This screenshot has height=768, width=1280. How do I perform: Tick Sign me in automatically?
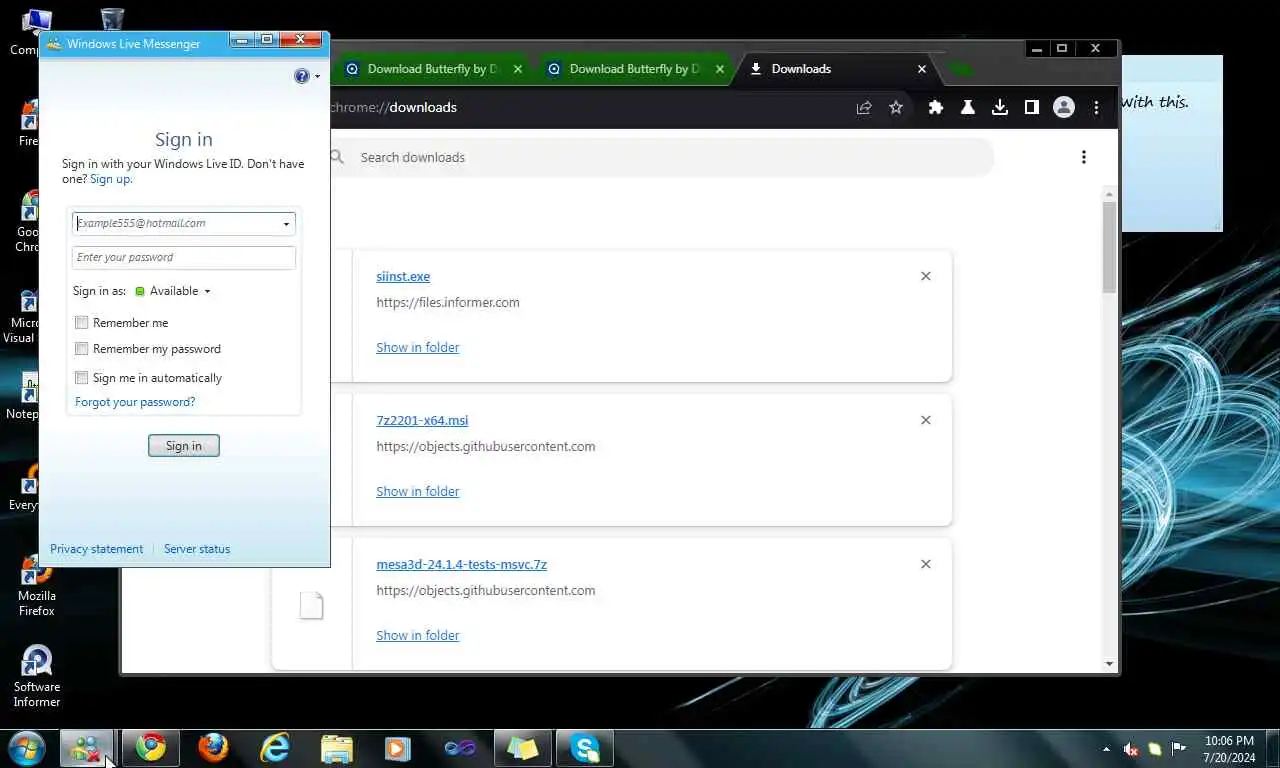click(82, 378)
